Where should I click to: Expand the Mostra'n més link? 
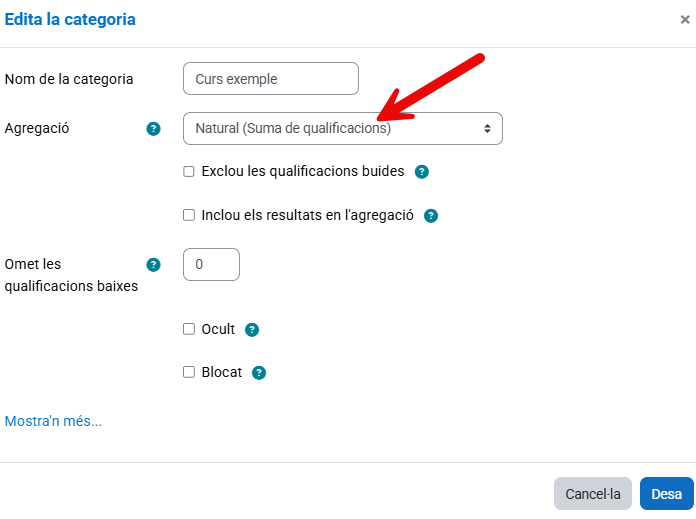point(53,421)
